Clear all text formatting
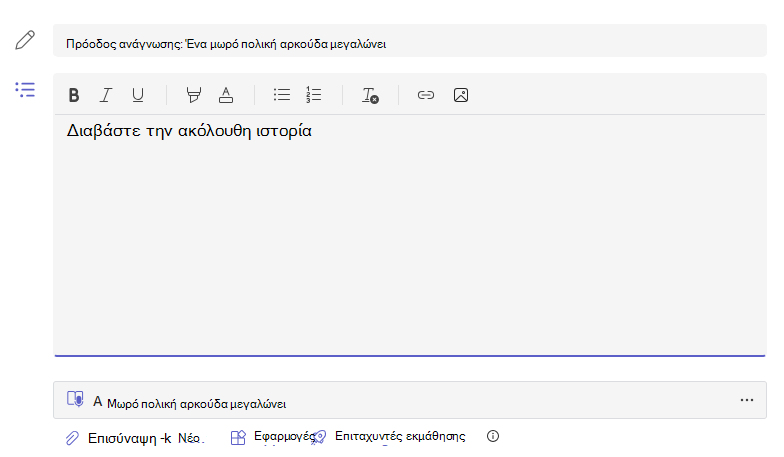 (x=370, y=95)
